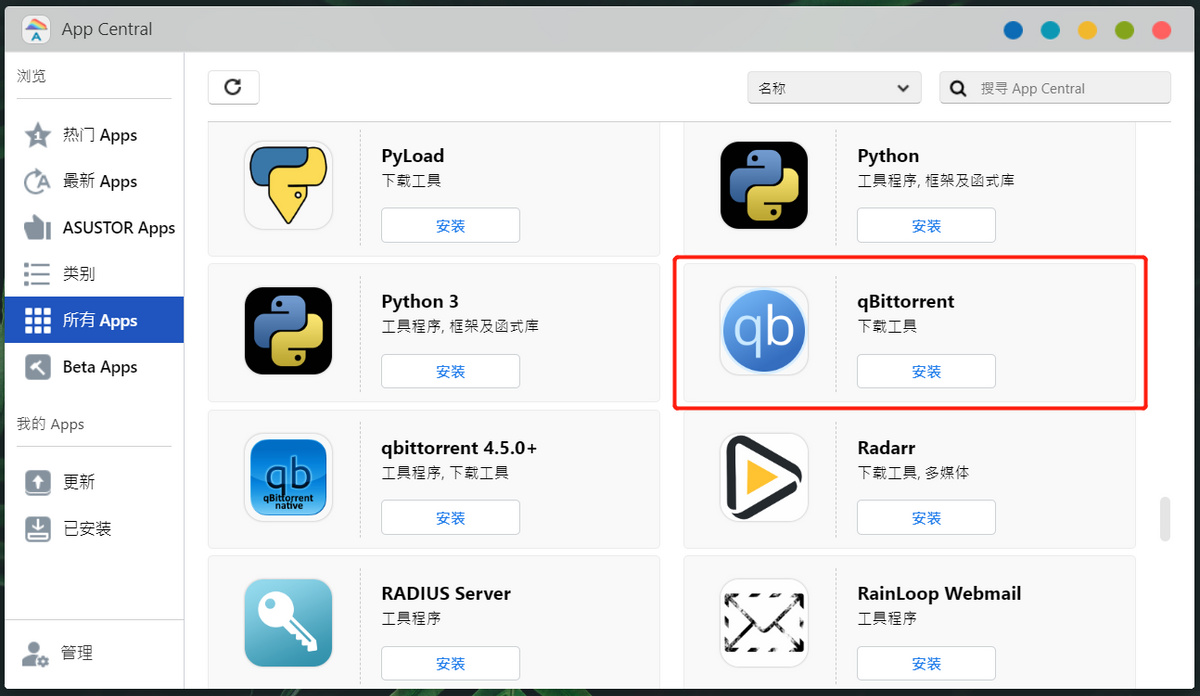This screenshot has height=696, width=1200.
Task: Click the App Central logo icon
Action: click(36, 29)
